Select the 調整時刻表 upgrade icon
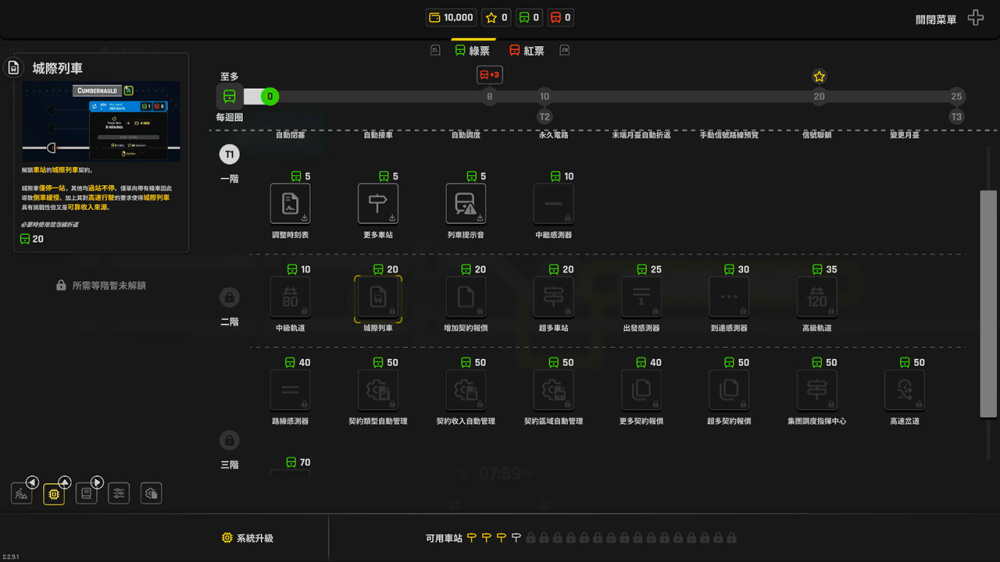Image resolution: width=1000 pixels, height=562 pixels. (x=290, y=203)
